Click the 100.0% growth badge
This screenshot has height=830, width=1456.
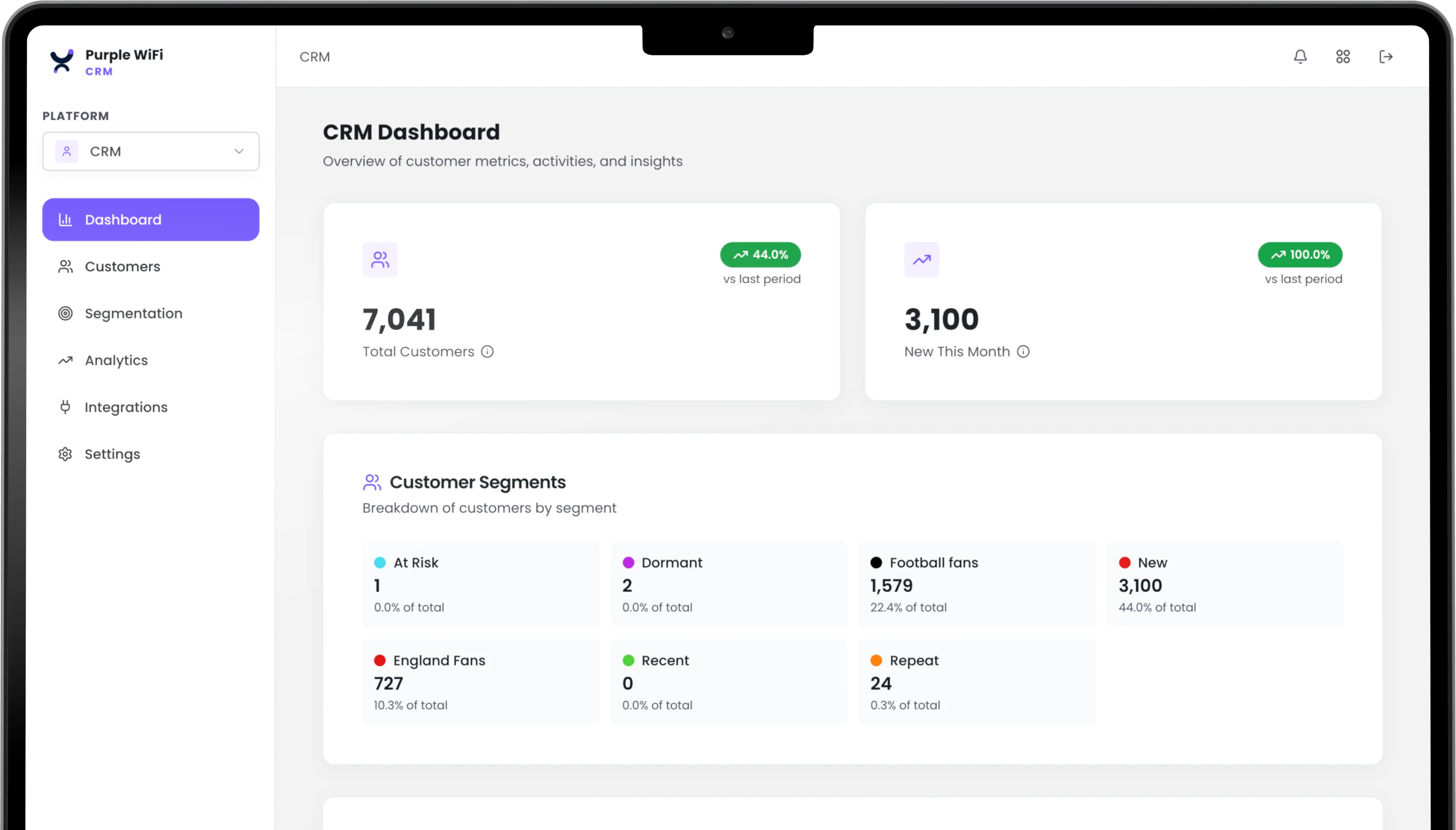1300,255
